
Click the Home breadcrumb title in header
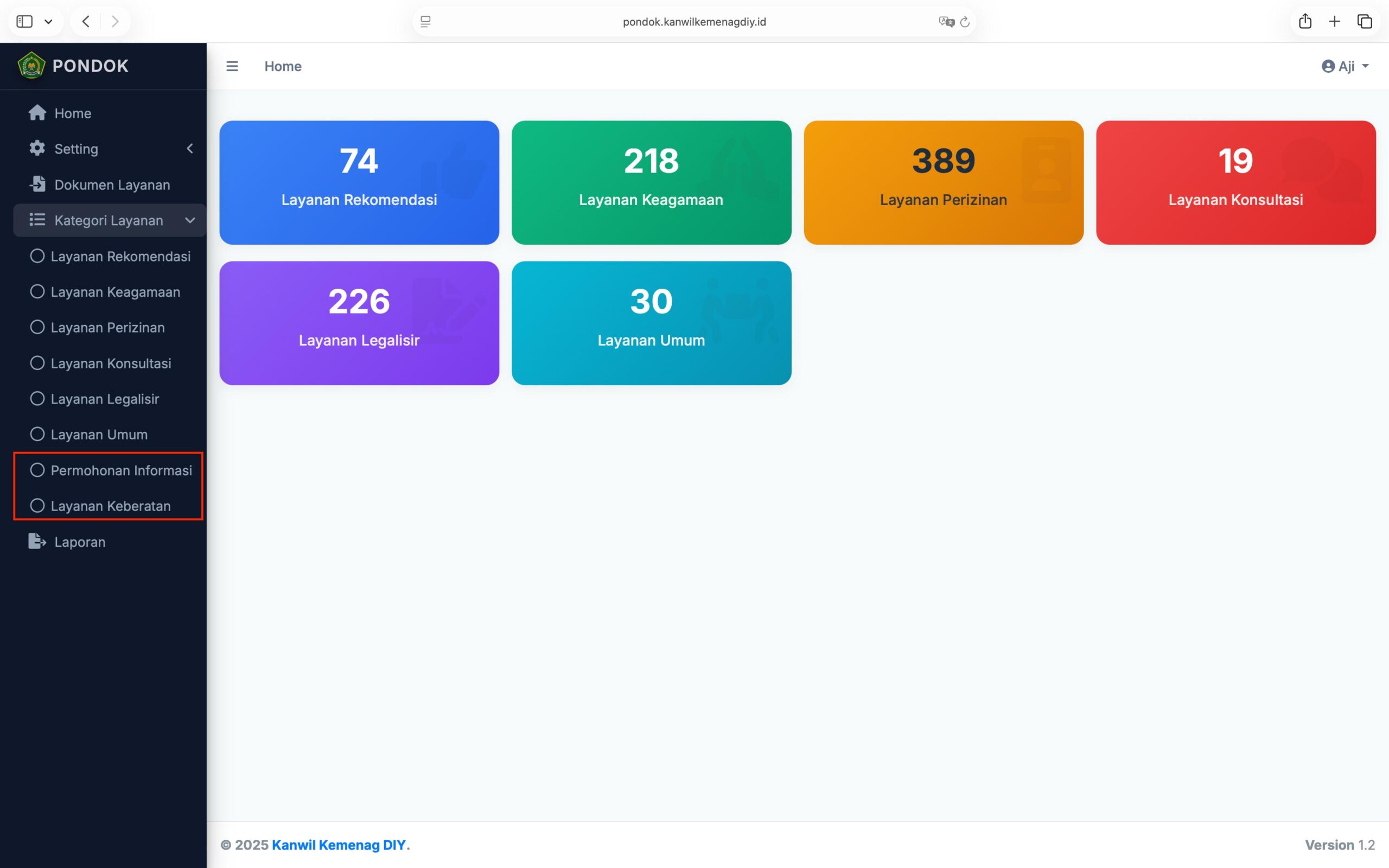tap(283, 66)
